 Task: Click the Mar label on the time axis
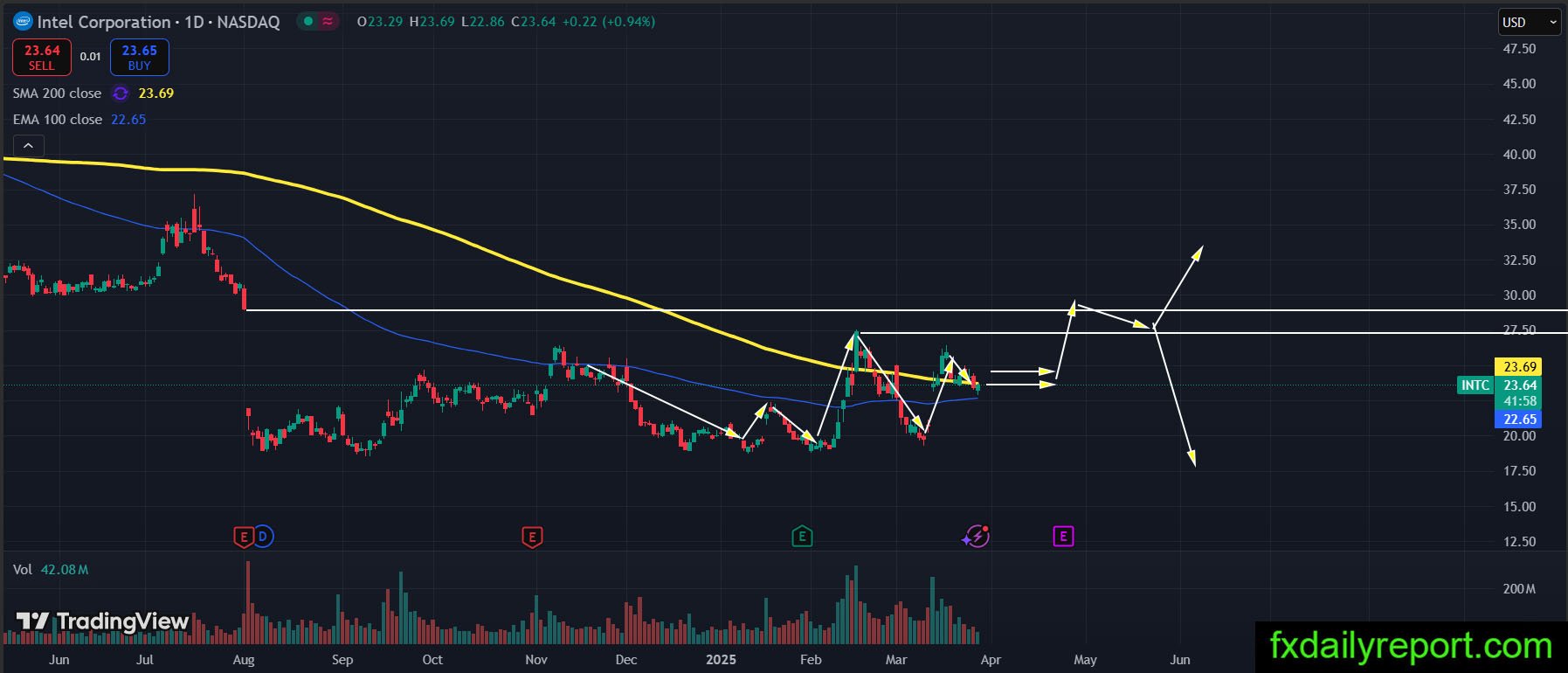click(896, 660)
